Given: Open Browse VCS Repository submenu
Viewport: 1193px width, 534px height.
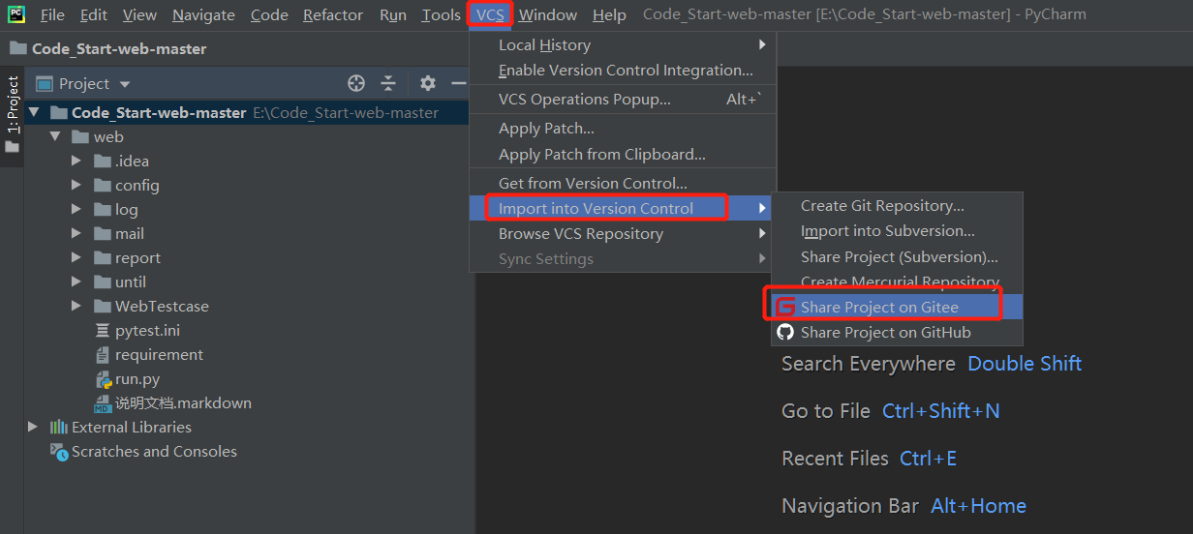Looking at the screenshot, I should pyautogui.click(x=622, y=234).
